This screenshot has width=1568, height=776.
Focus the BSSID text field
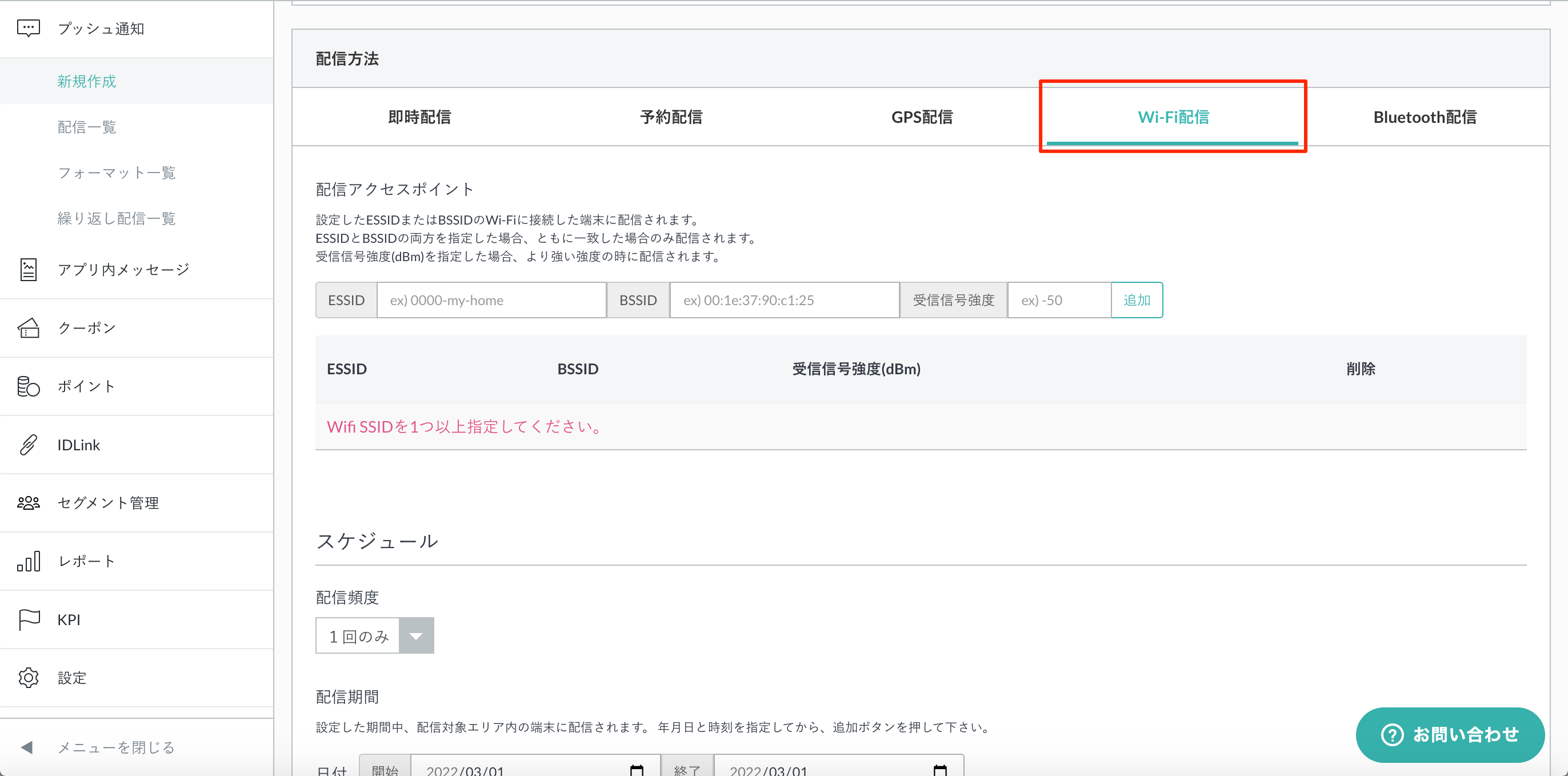click(784, 300)
